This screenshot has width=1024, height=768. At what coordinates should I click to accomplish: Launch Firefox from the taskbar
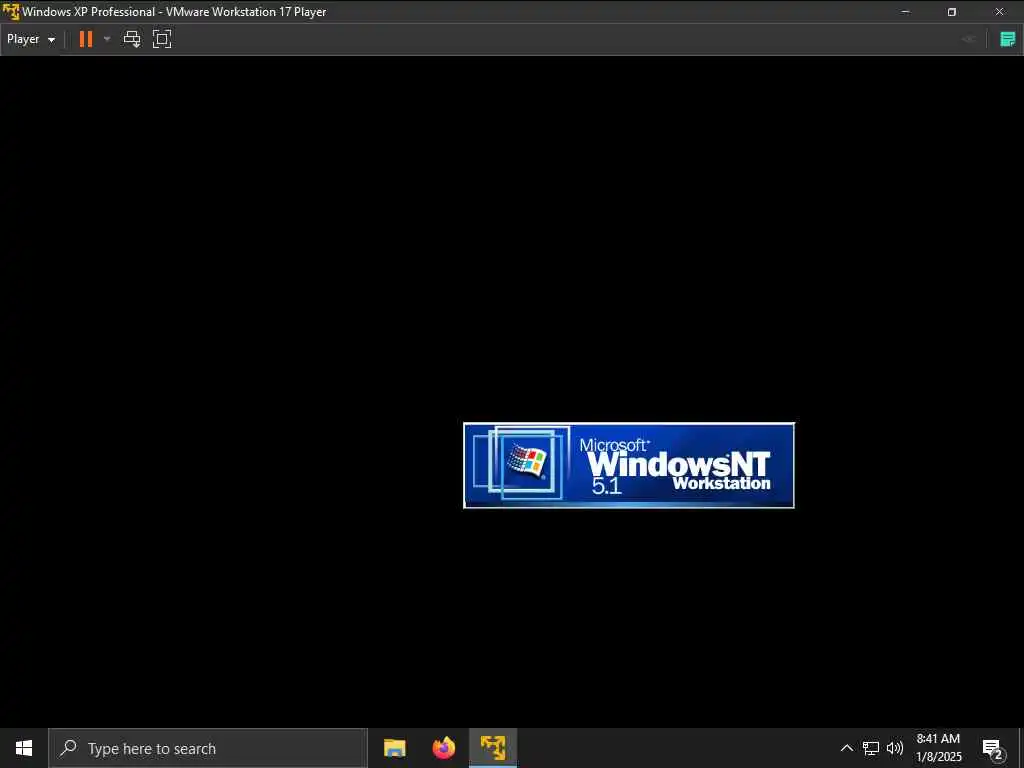(x=444, y=748)
